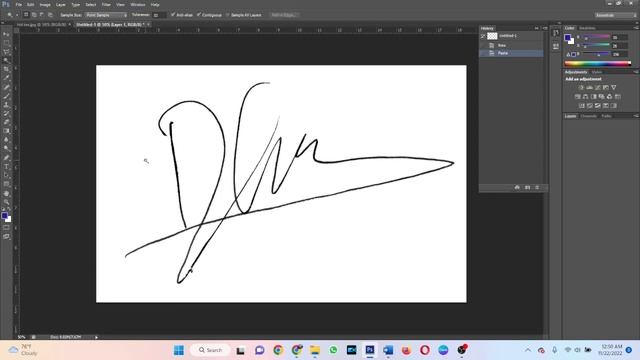Select the Lasso tool
Screen dimensions: 640x360
click(6, 52)
